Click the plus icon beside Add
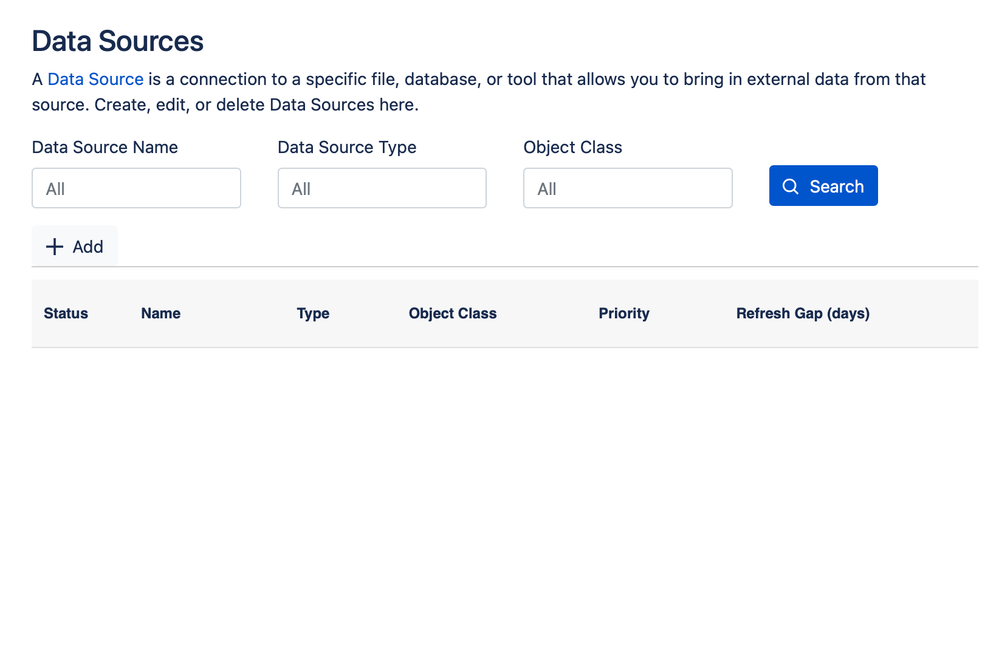The image size is (999, 661). tap(55, 247)
